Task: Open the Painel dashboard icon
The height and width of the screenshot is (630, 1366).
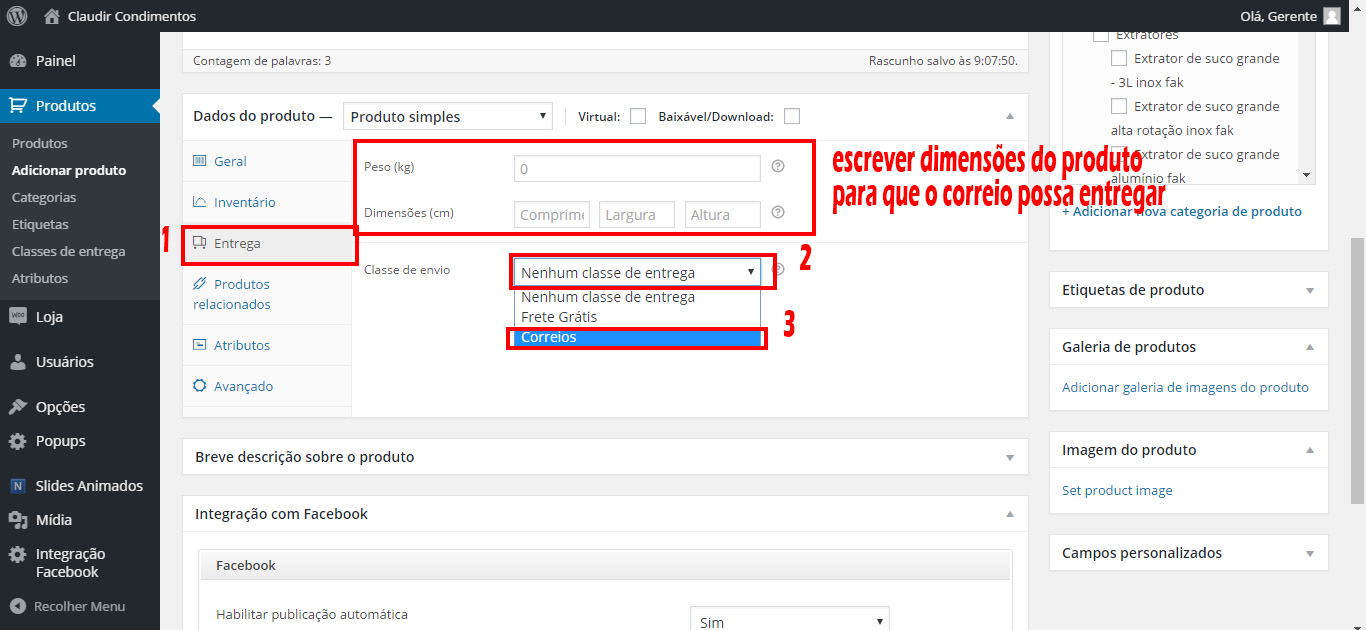Action: click(x=18, y=61)
